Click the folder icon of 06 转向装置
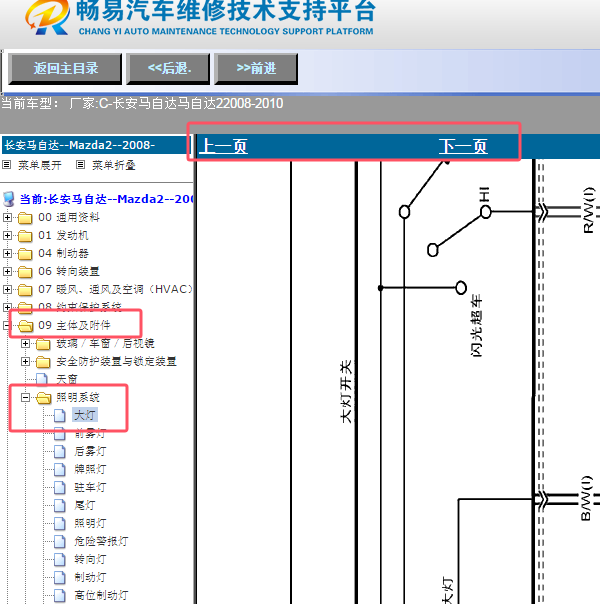The image size is (600, 604). tap(25, 272)
